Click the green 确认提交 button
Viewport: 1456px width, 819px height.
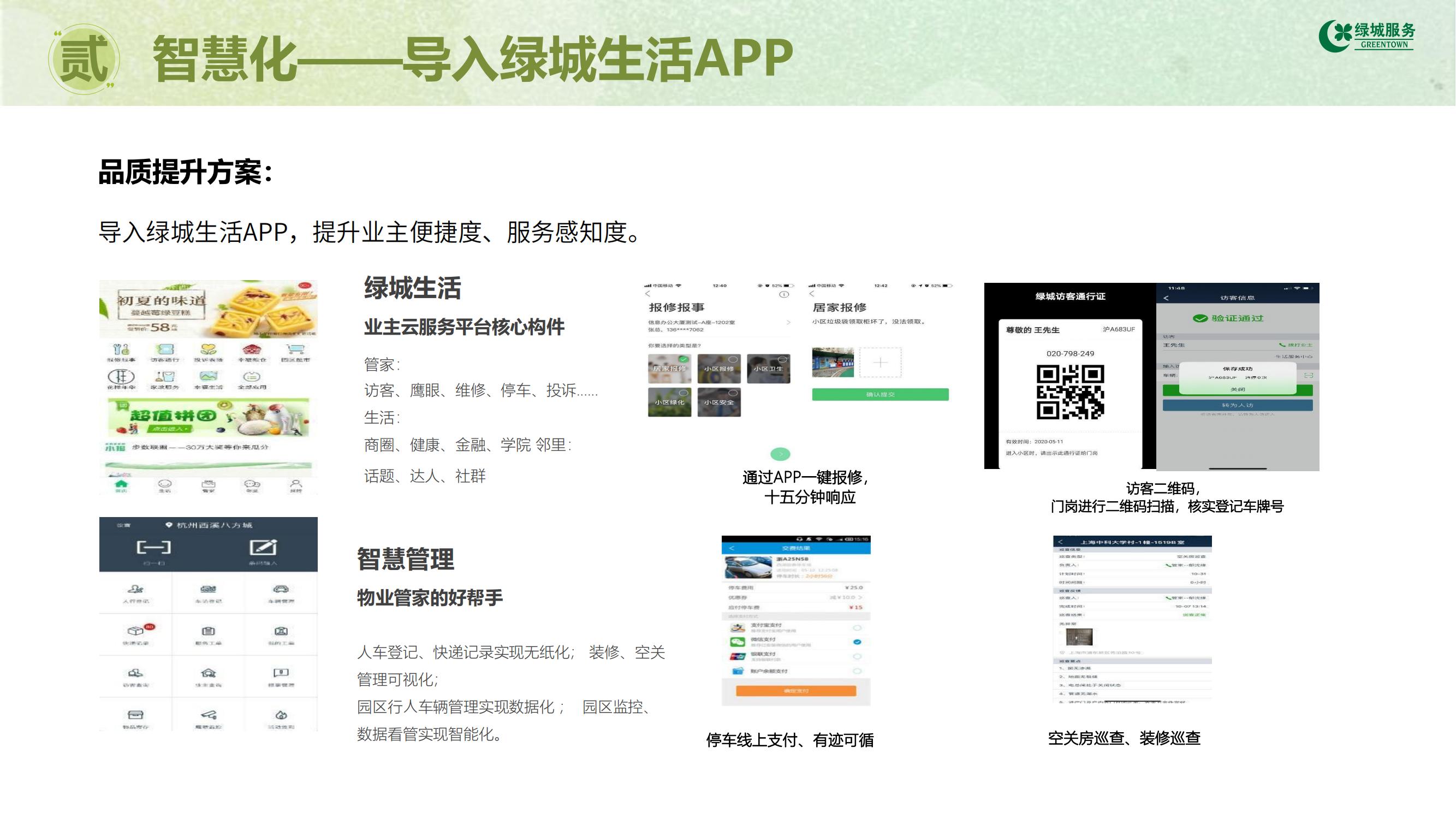880,395
